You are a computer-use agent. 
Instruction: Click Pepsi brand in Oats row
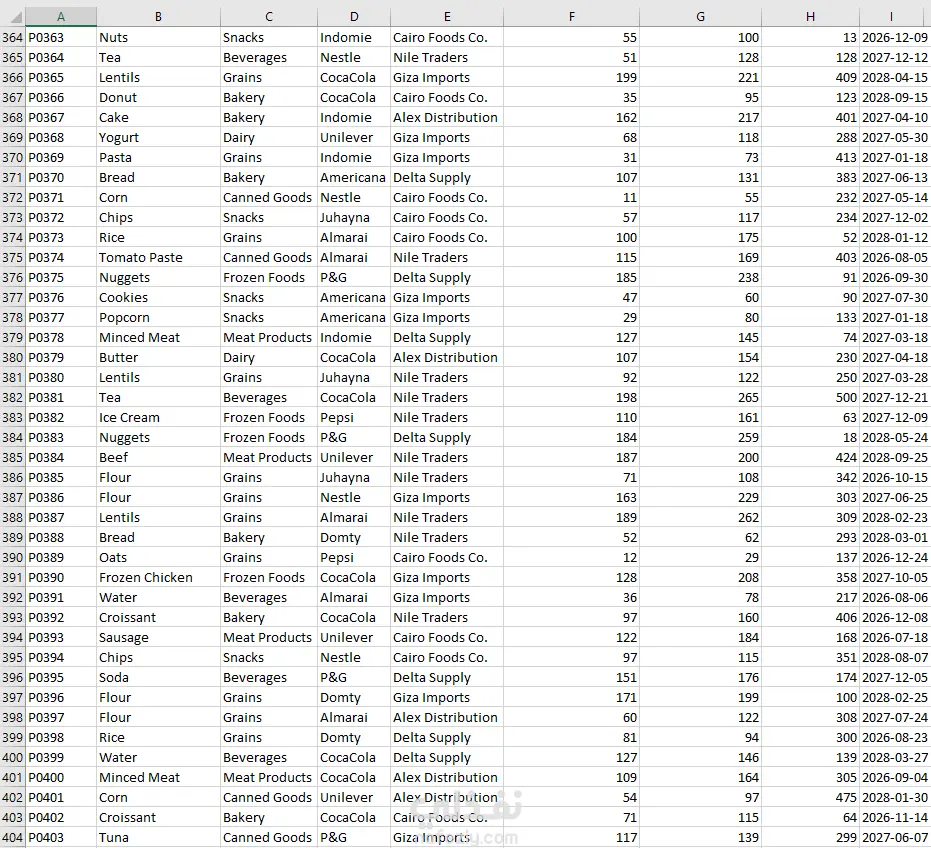(x=354, y=558)
